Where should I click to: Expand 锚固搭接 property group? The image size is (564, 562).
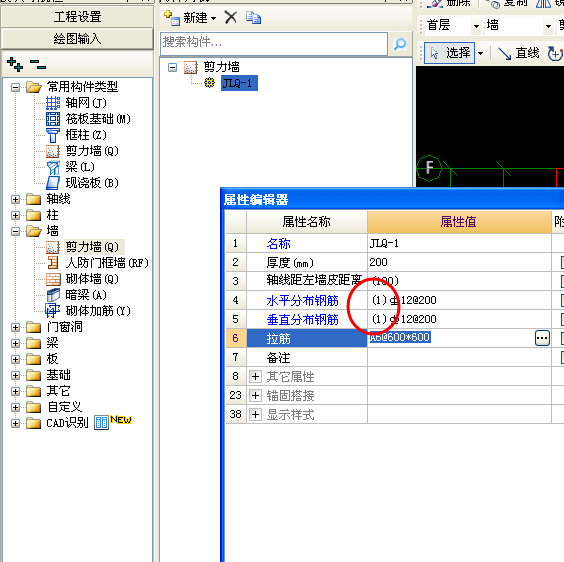(x=255, y=396)
